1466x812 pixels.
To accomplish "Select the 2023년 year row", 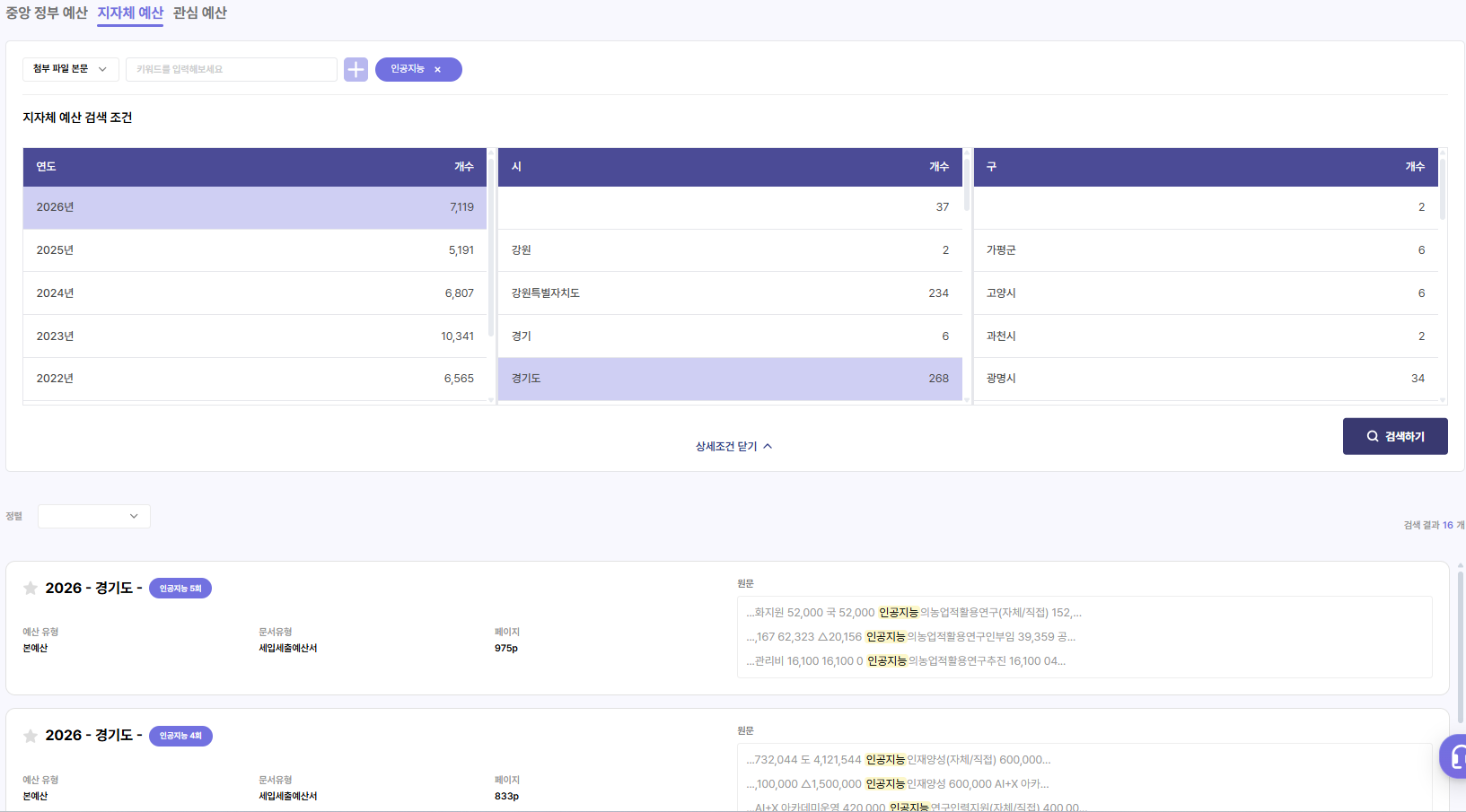I will 254,336.
